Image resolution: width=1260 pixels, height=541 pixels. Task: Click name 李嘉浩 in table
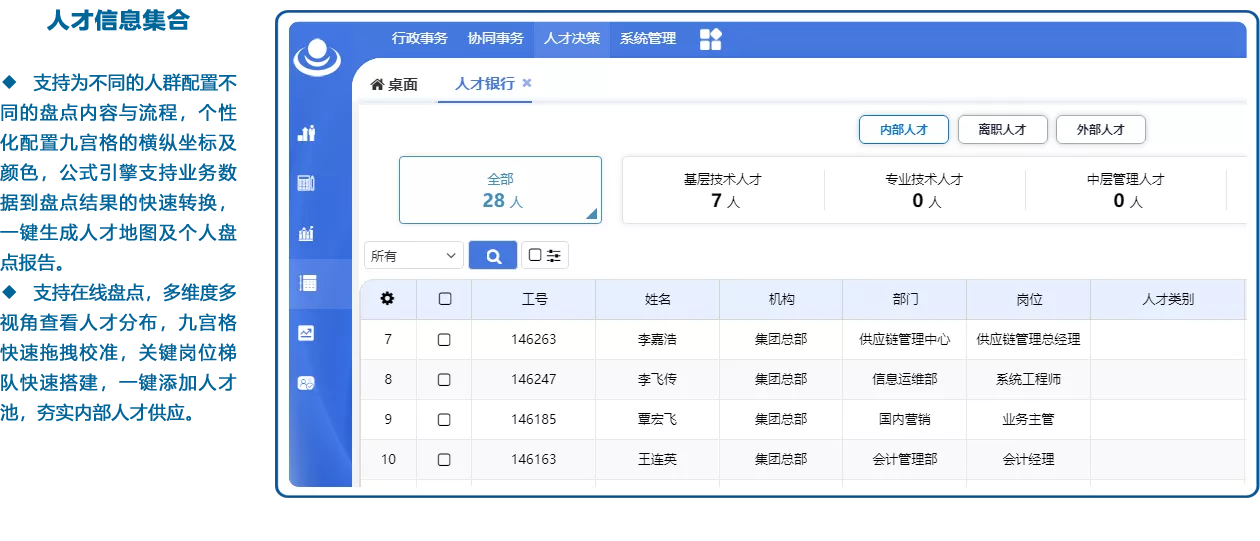[657, 340]
